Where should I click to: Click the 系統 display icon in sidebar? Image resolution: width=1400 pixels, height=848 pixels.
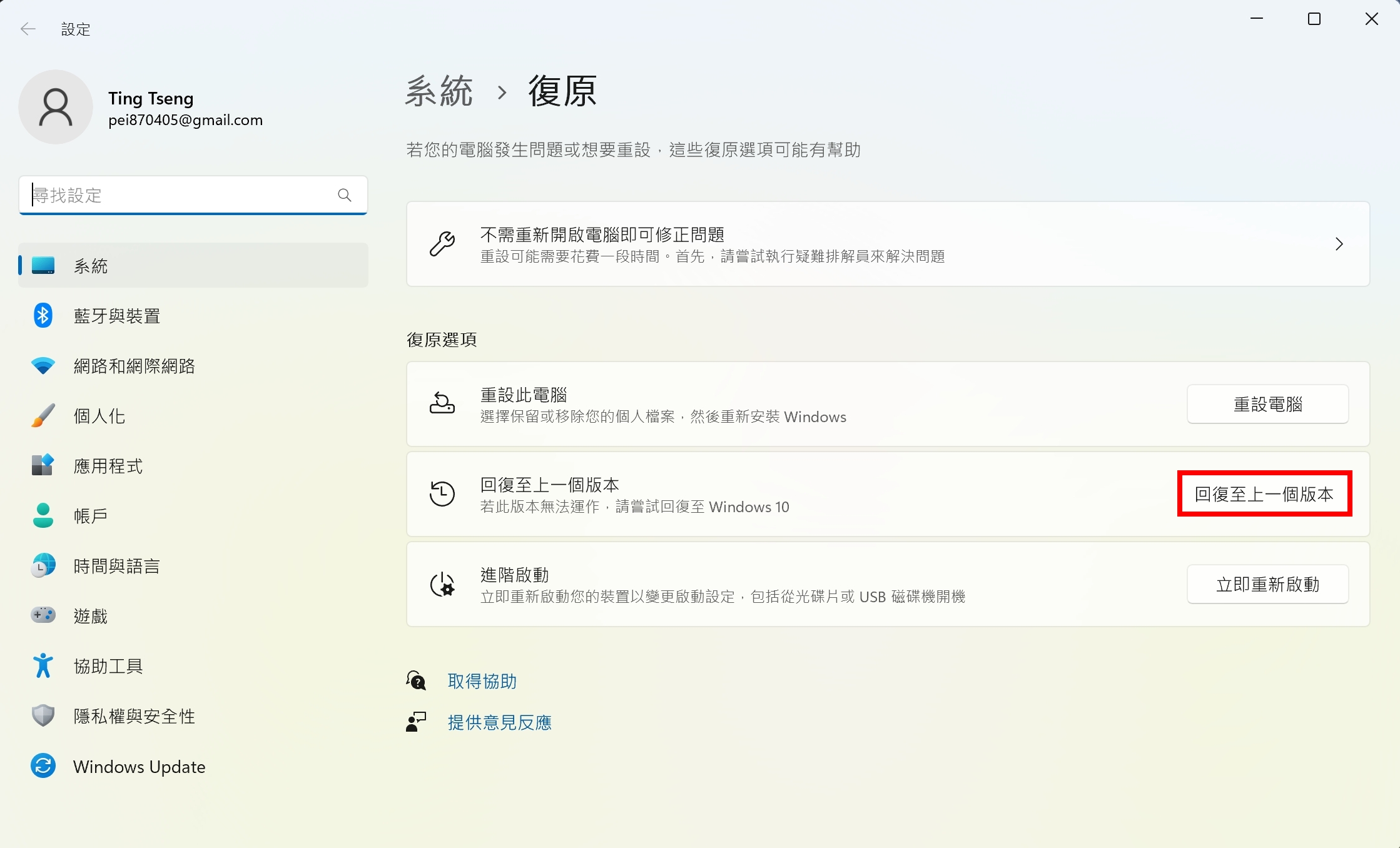(x=43, y=266)
